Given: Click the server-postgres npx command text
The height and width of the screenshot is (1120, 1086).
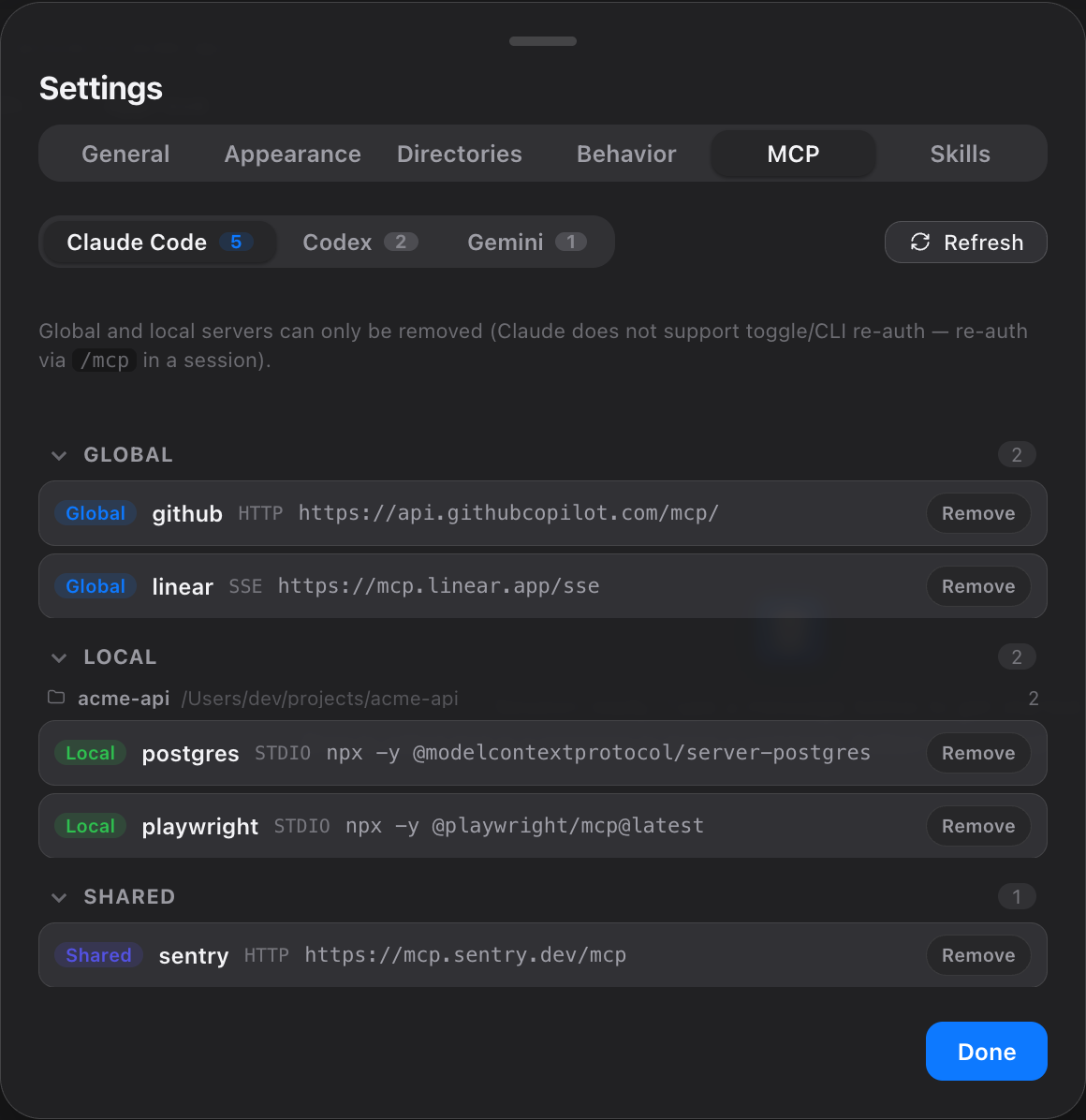Looking at the screenshot, I should pos(598,753).
